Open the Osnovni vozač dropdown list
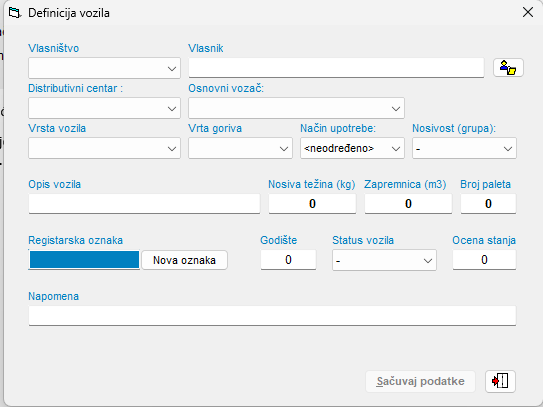The height and width of the screenshot is (407, 543). coord(296,108)
